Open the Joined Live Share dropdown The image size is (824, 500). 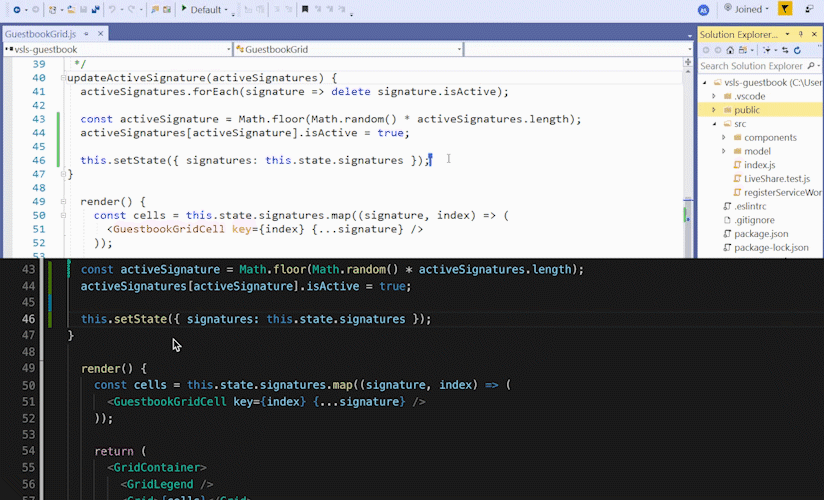point(751,9)
